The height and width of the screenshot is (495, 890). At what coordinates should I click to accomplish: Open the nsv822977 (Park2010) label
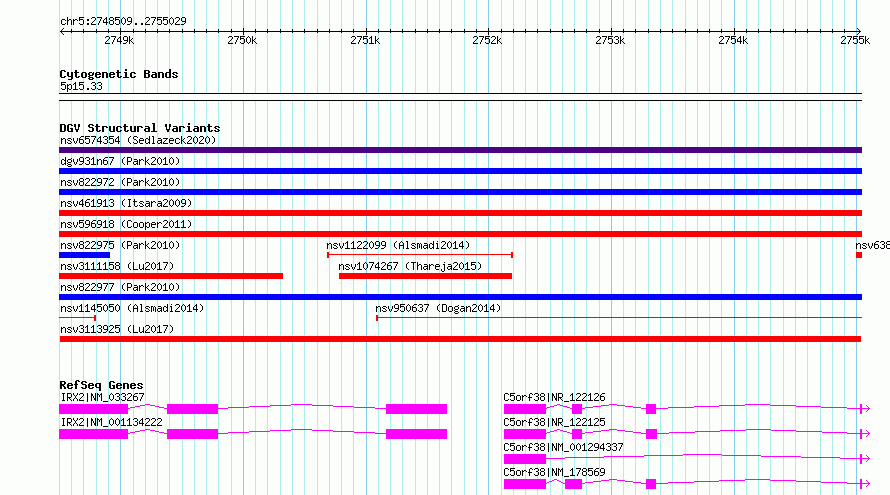(x=120, y=287)
